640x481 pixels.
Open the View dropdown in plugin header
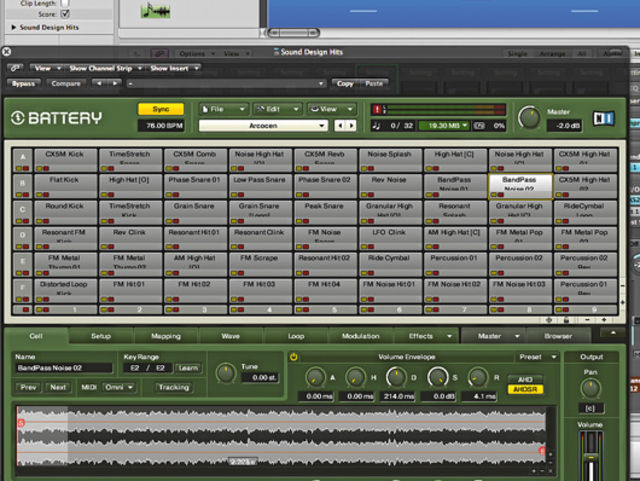(x=47, y=68)
